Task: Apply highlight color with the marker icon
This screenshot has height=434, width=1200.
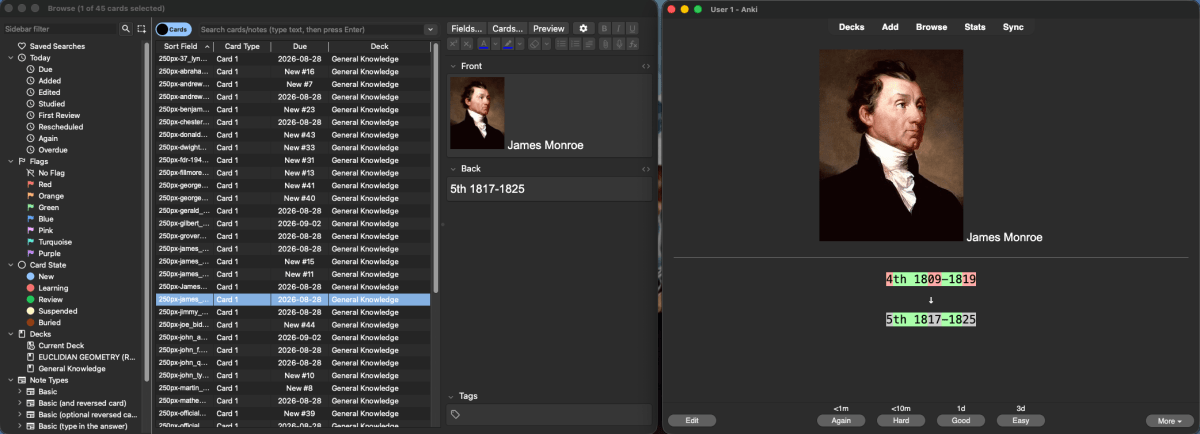Action: click(x=508, y=44)
